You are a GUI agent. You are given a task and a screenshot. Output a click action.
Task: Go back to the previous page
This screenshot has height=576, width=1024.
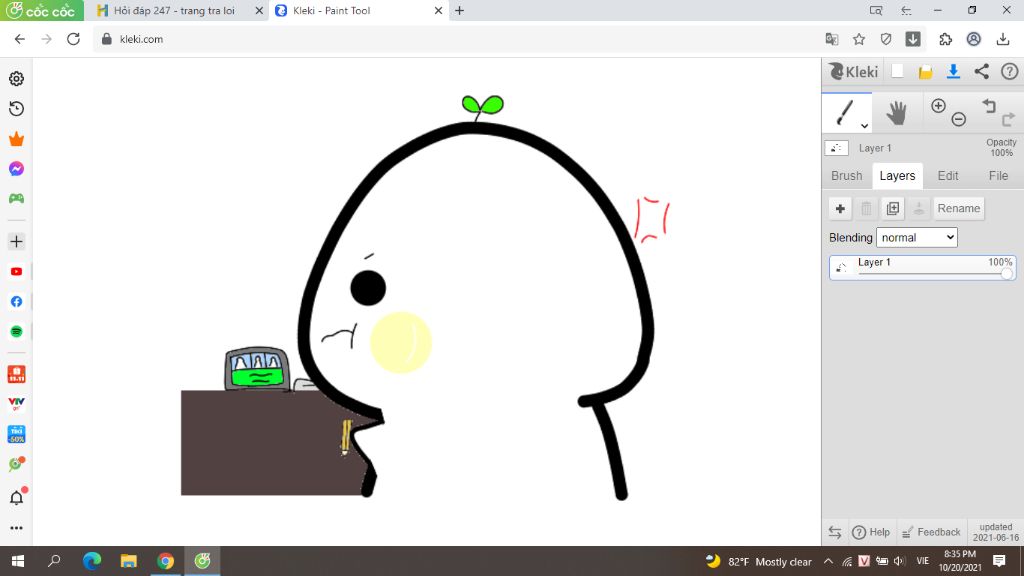tap(20, 39)
